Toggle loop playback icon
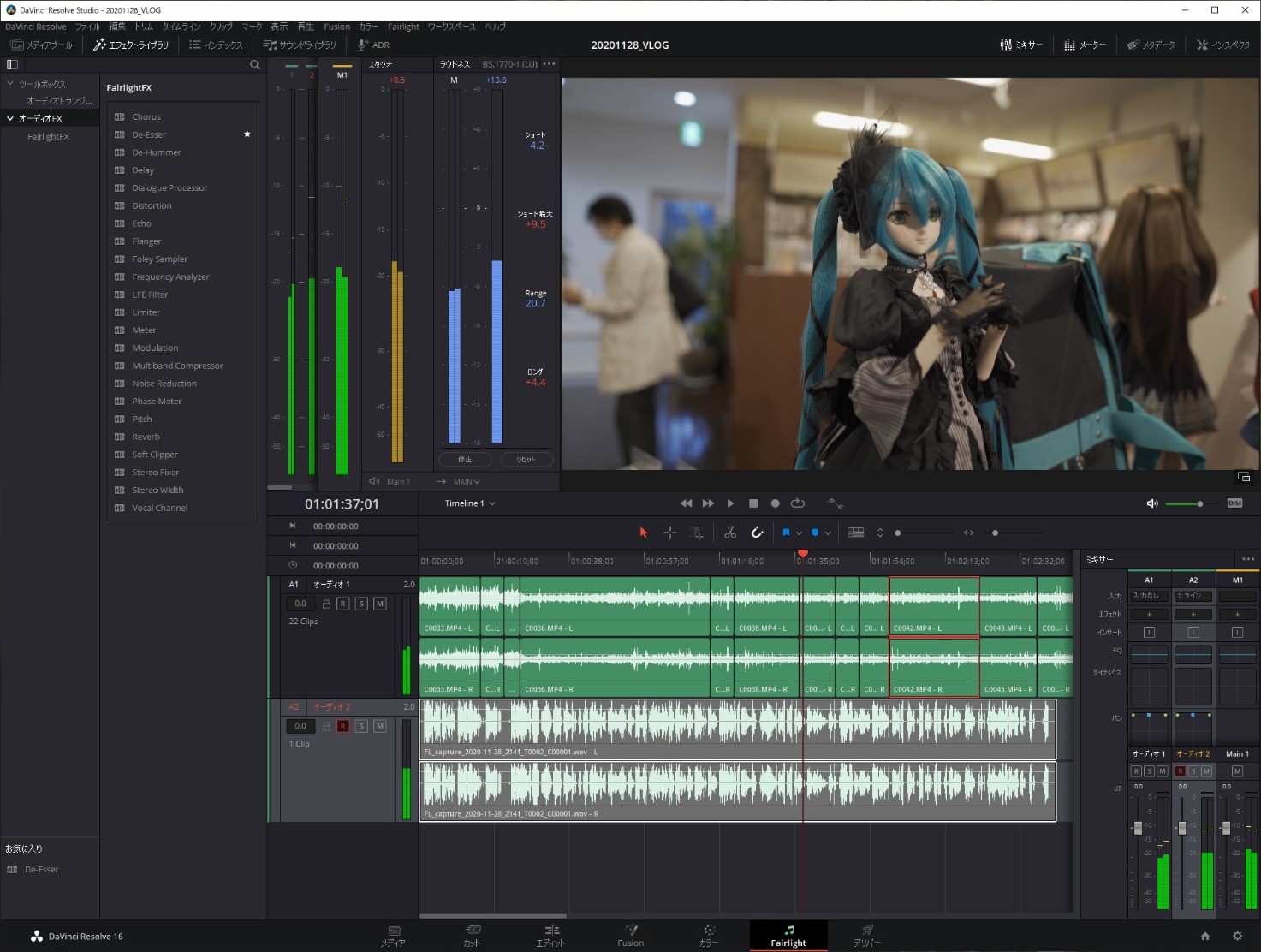 click(798, 503)
